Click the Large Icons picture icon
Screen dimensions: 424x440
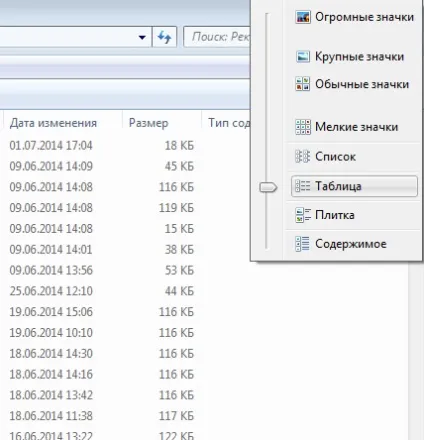303,56
